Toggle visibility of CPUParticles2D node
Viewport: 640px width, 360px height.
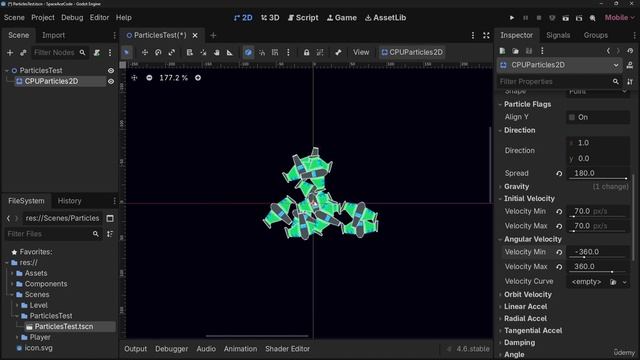pyautogui.click(x=111, y=82)
